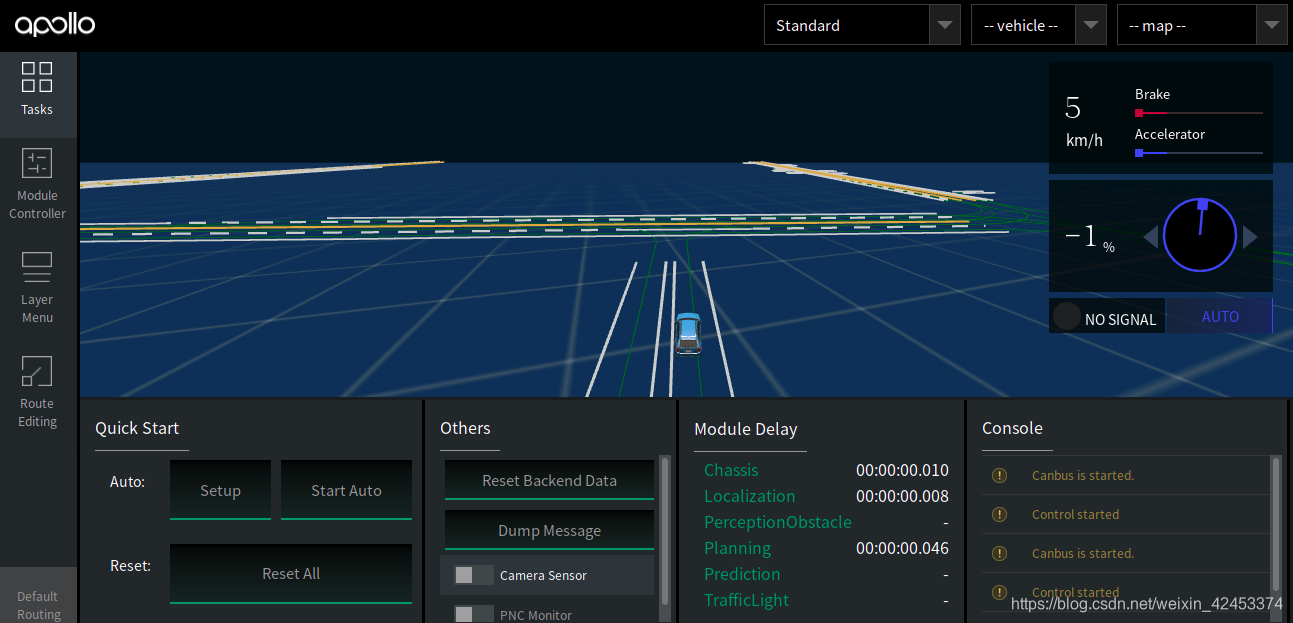Screen dimensions: 1293x623
Task: Click the blue car in the 3D view
Action: (x=688, y=333)
